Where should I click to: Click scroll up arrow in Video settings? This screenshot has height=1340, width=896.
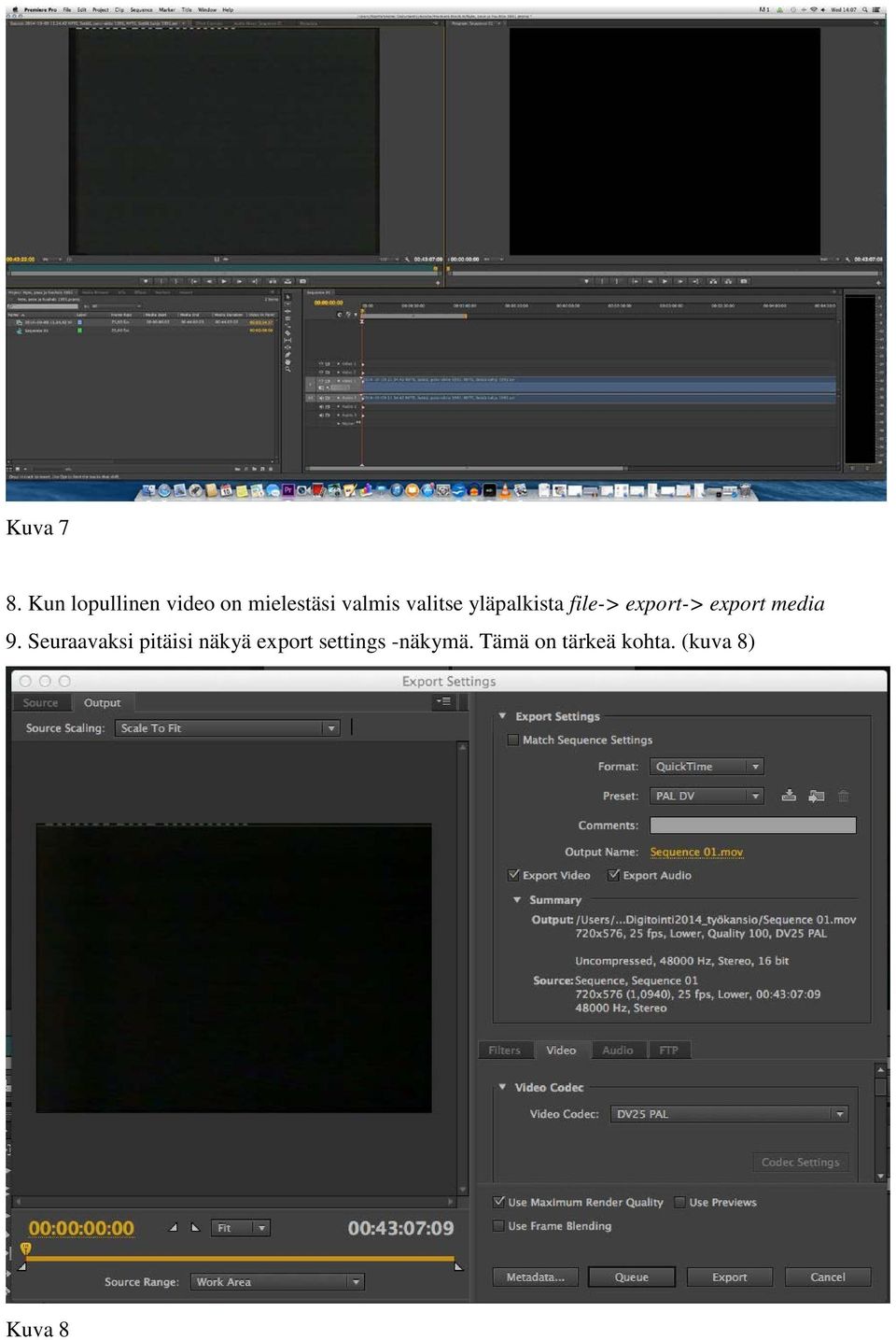pyautogui.click(x=880, y=1069)
